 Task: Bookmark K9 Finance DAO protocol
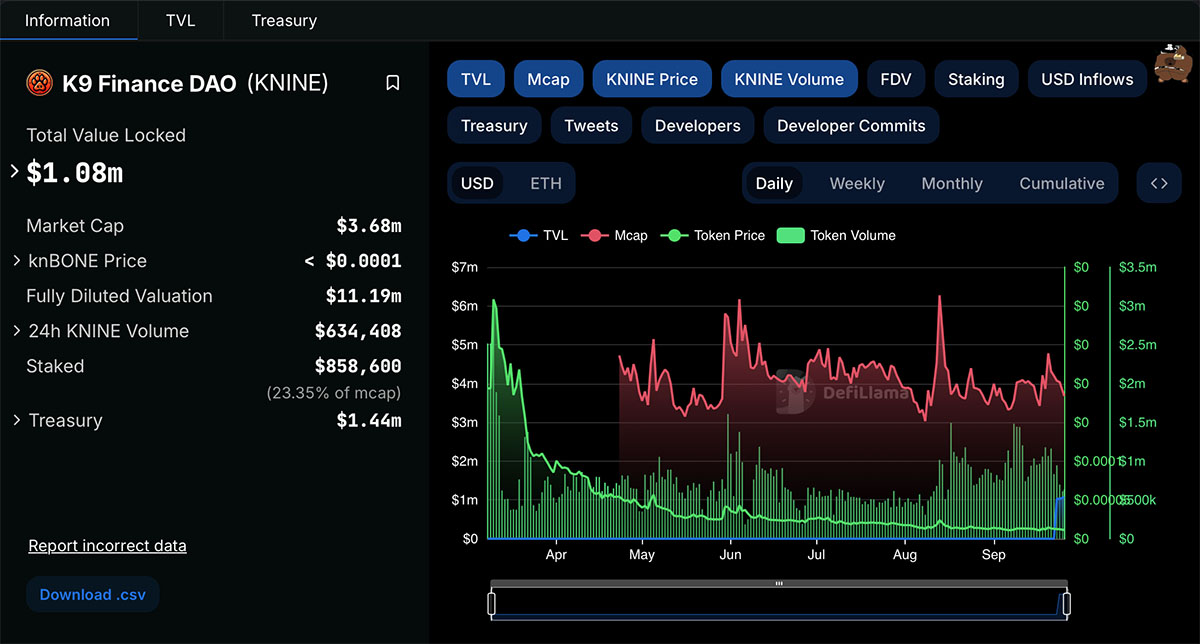(393, 83)
